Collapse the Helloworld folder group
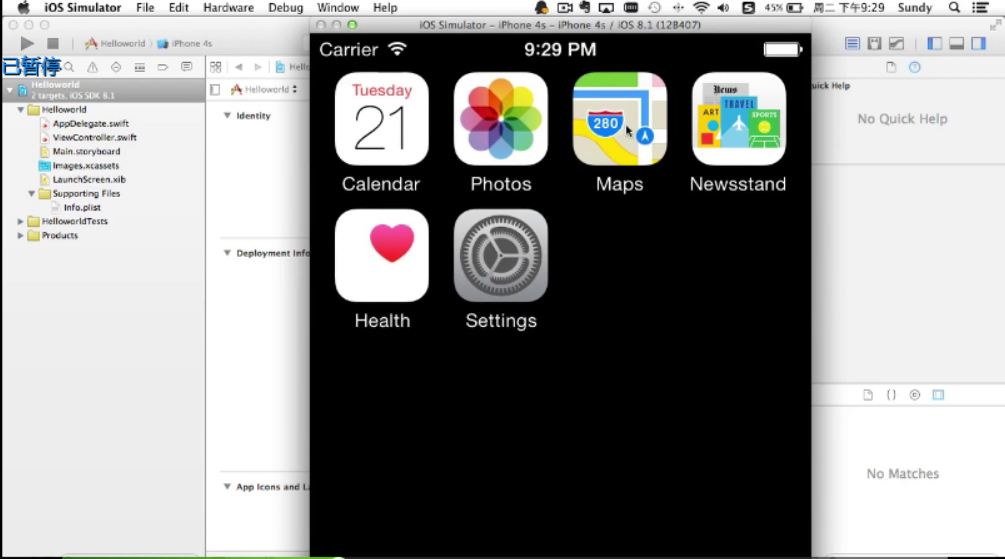The height and width of the screenshot is (559, 1005). [21, 110]
